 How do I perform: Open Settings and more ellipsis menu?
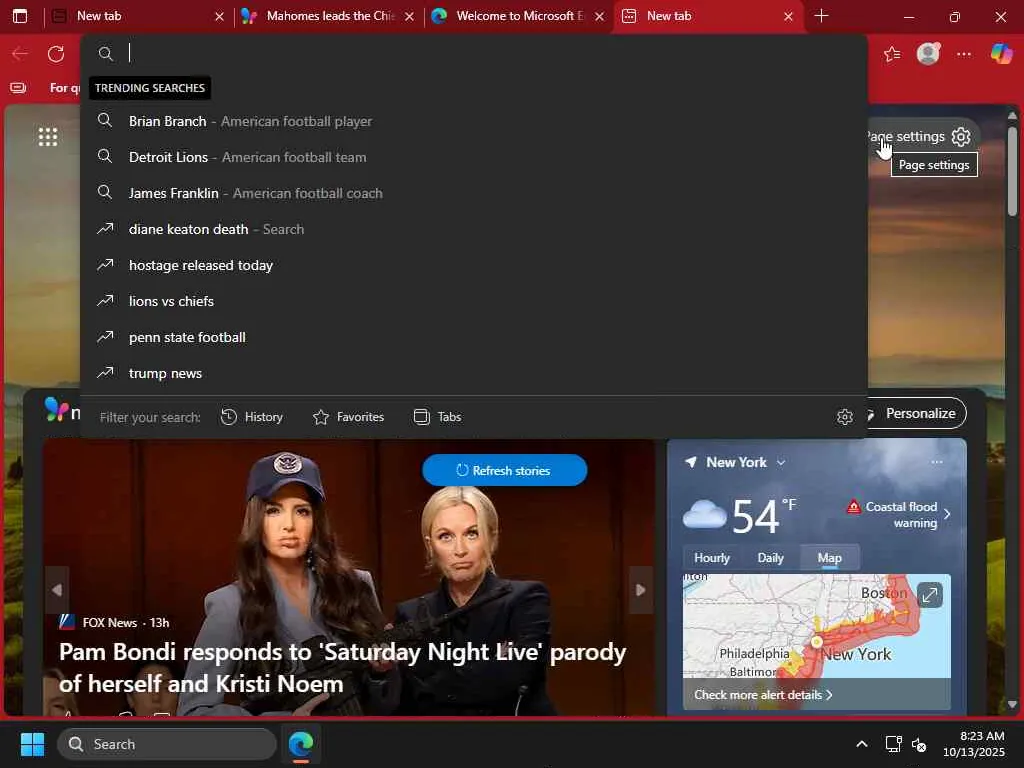(x=964, y=54)
